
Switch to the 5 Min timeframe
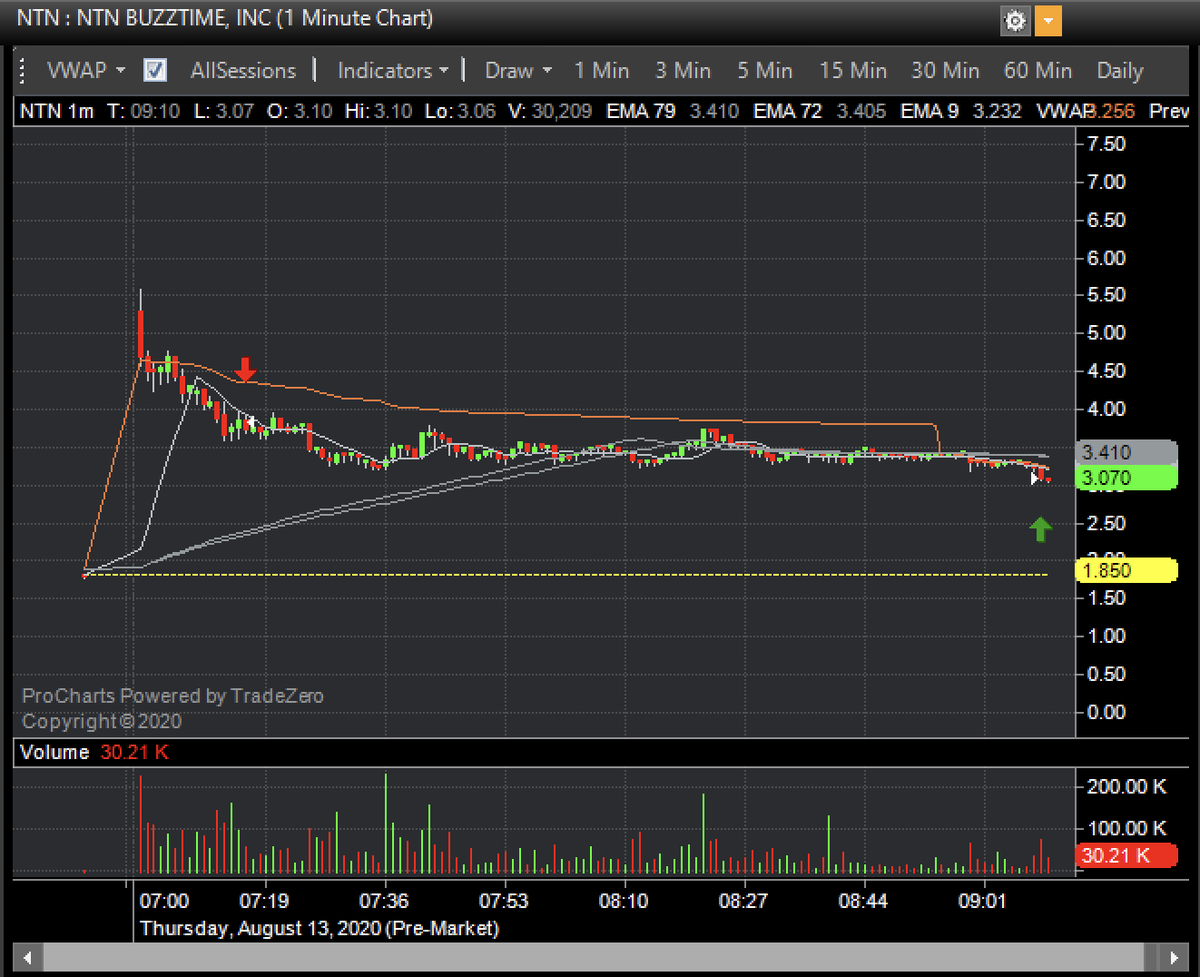764,70
